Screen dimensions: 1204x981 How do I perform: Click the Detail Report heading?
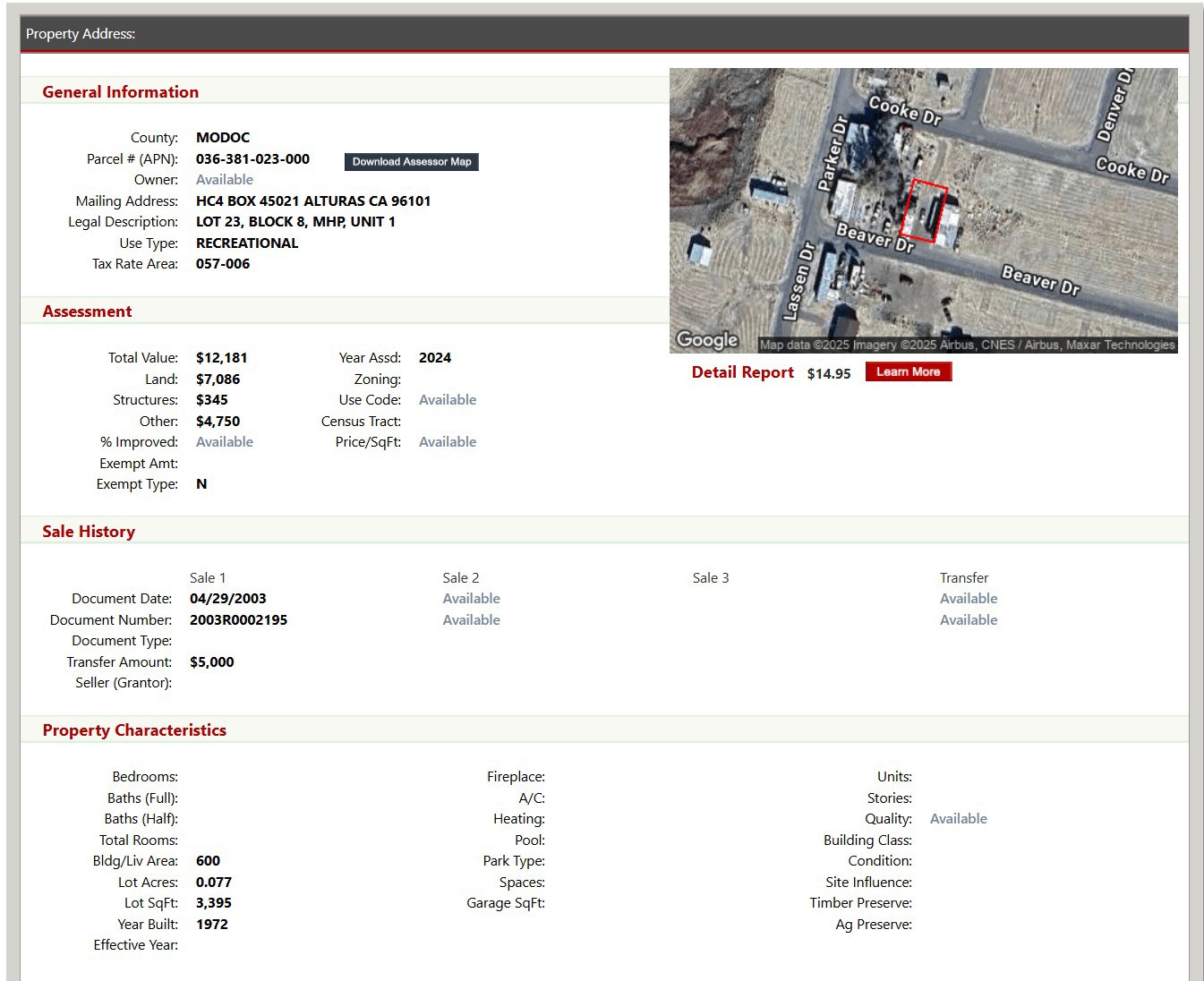coord(742,372)
